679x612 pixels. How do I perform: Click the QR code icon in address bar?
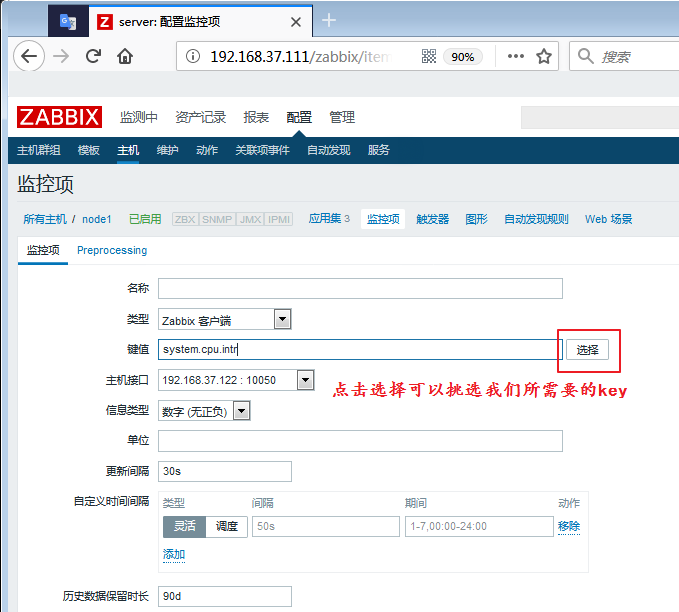click(x=429, y=56)
